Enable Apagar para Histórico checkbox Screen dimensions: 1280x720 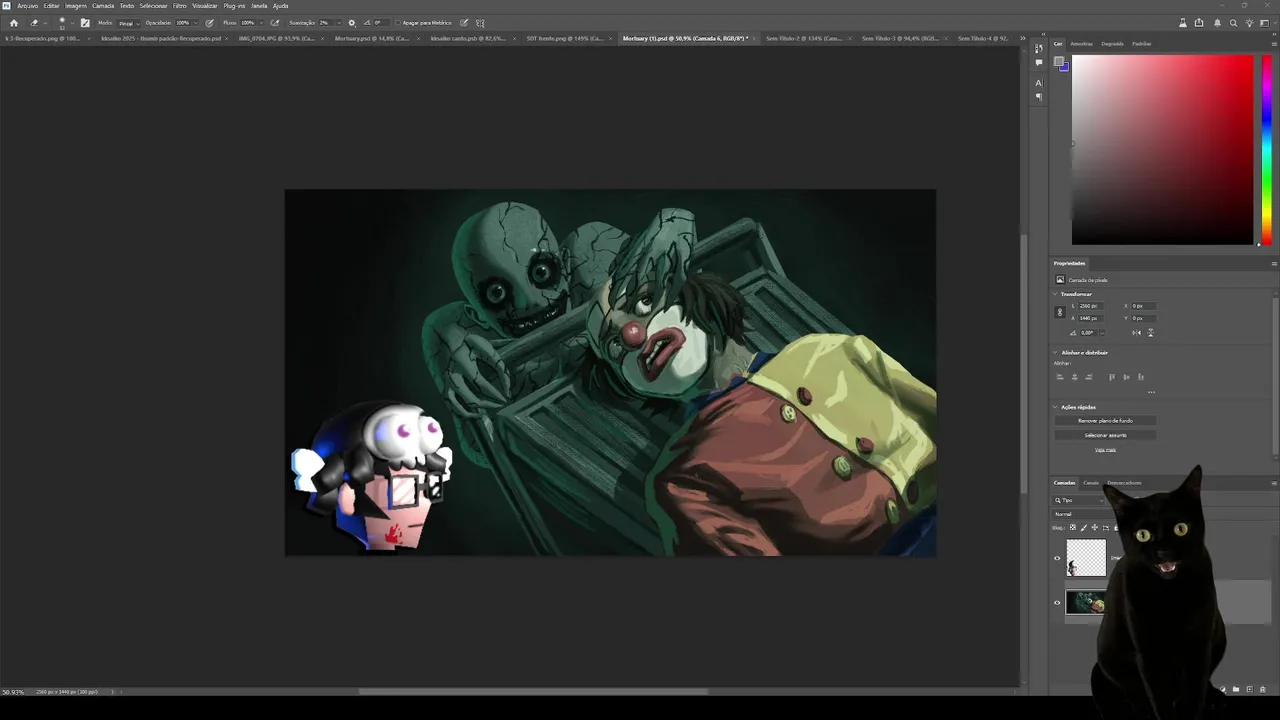tap(398, 22)
